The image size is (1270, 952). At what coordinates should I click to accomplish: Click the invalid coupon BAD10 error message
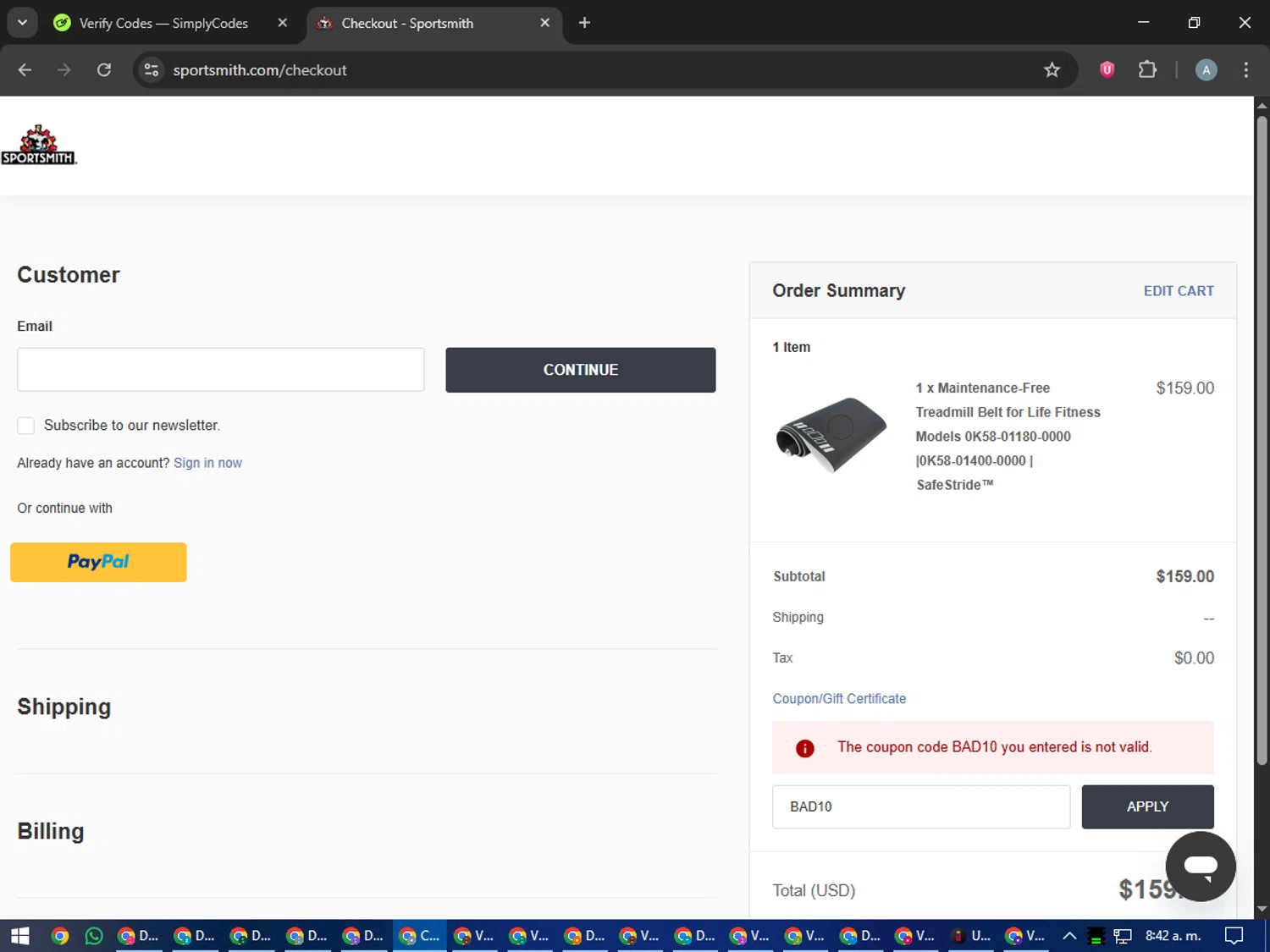click(x=995, y=747)
